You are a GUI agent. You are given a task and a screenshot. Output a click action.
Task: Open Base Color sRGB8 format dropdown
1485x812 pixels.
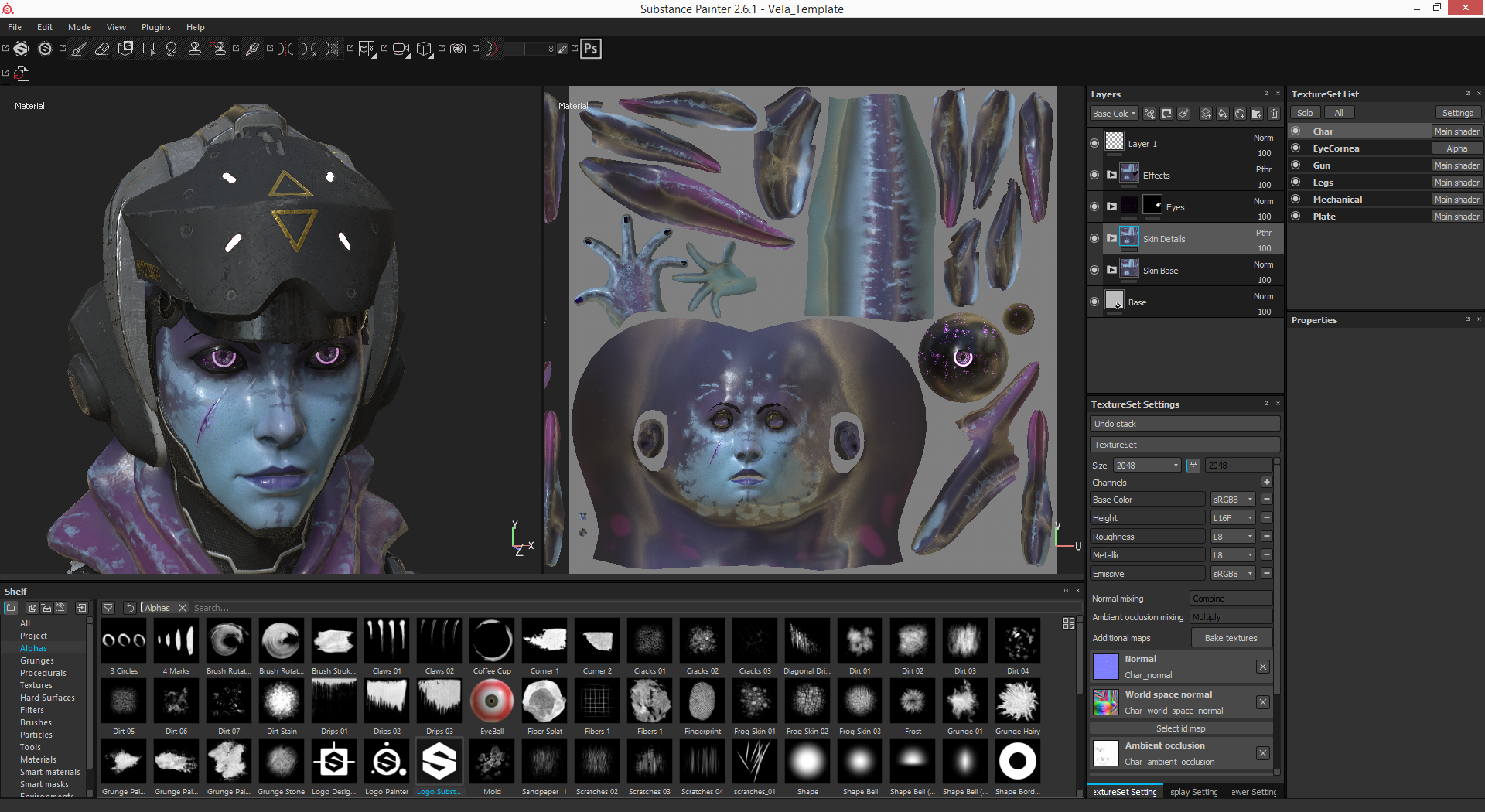pos(1233,500)
